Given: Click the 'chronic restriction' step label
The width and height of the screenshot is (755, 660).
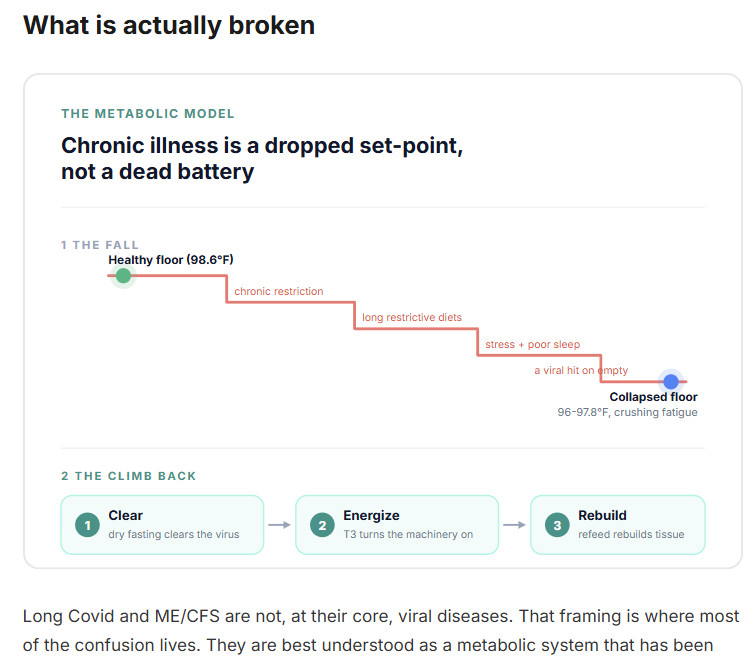Looking at the screenshot, I should pos(279,291).
